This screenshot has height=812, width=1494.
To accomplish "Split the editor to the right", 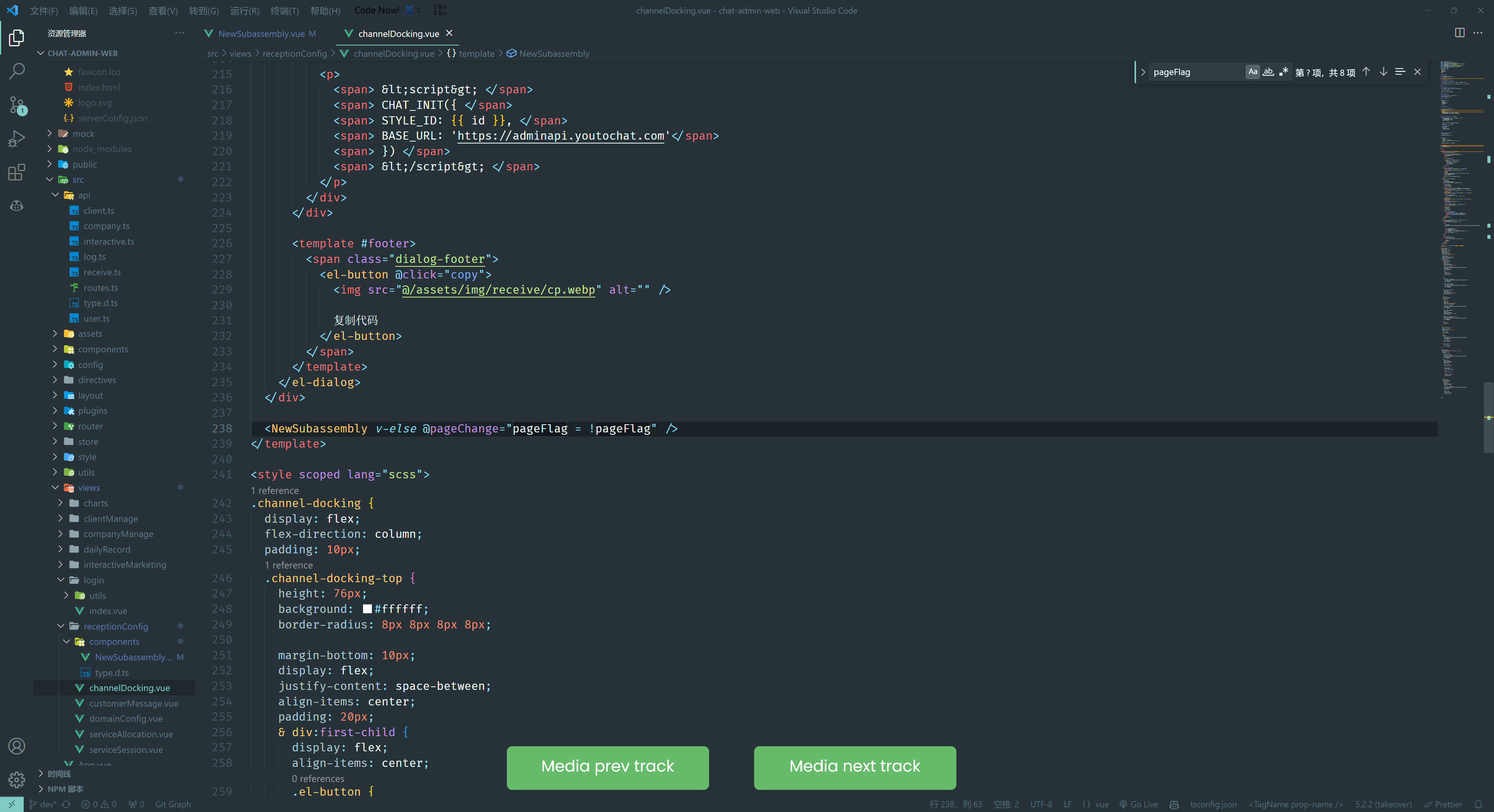I will 1459,33.
